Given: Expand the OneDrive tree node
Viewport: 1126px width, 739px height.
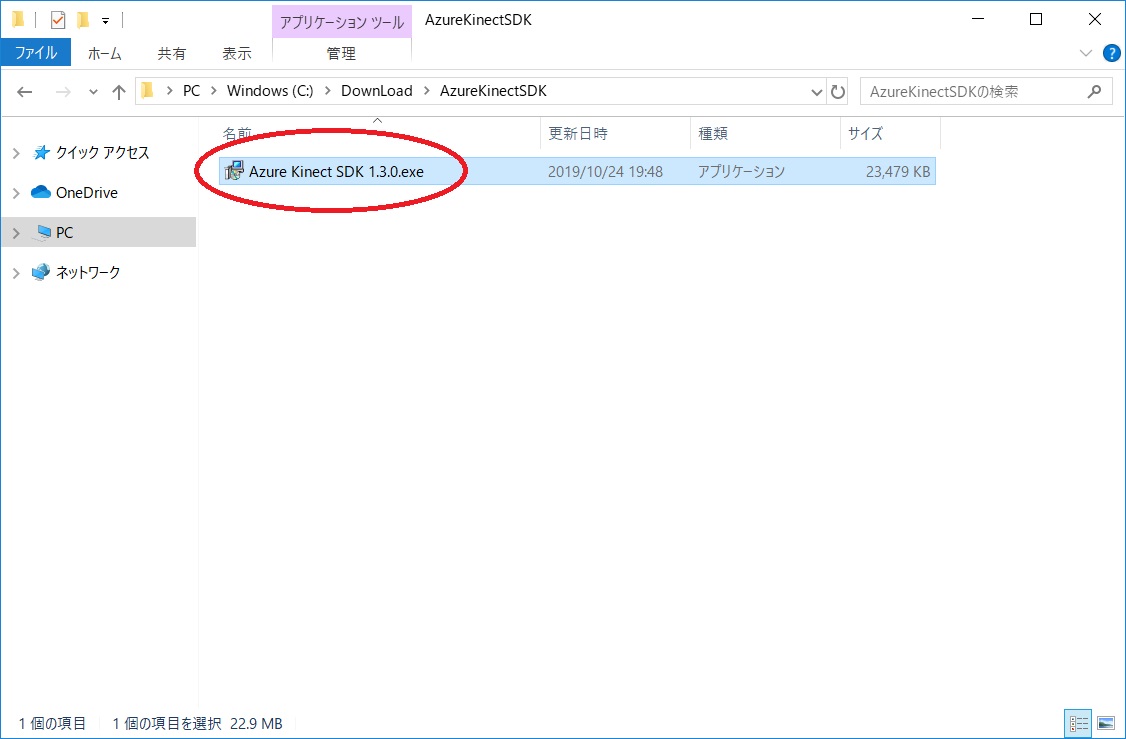Looking at the screenshot, I should tap(16, 193).
